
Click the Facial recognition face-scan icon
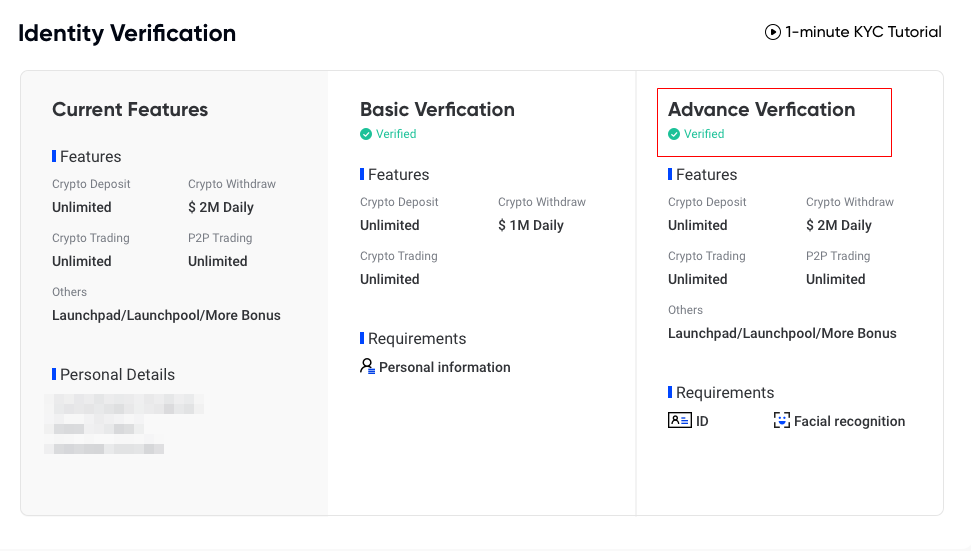coord(782,421)
